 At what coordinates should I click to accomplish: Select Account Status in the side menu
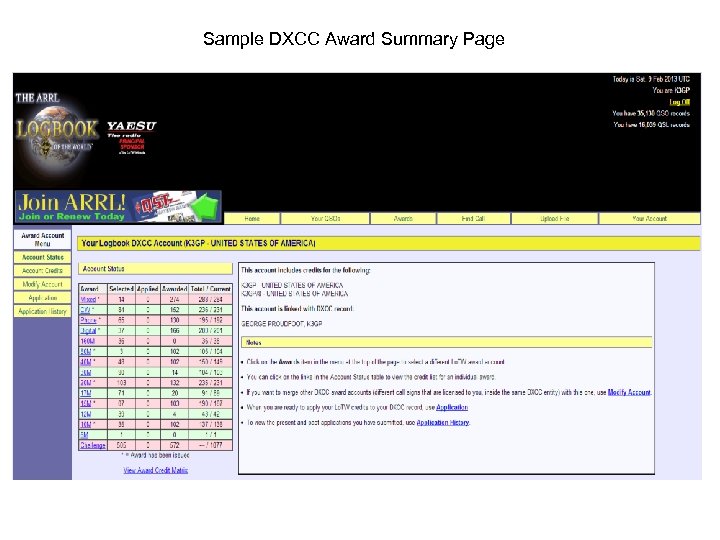[43, 257]
